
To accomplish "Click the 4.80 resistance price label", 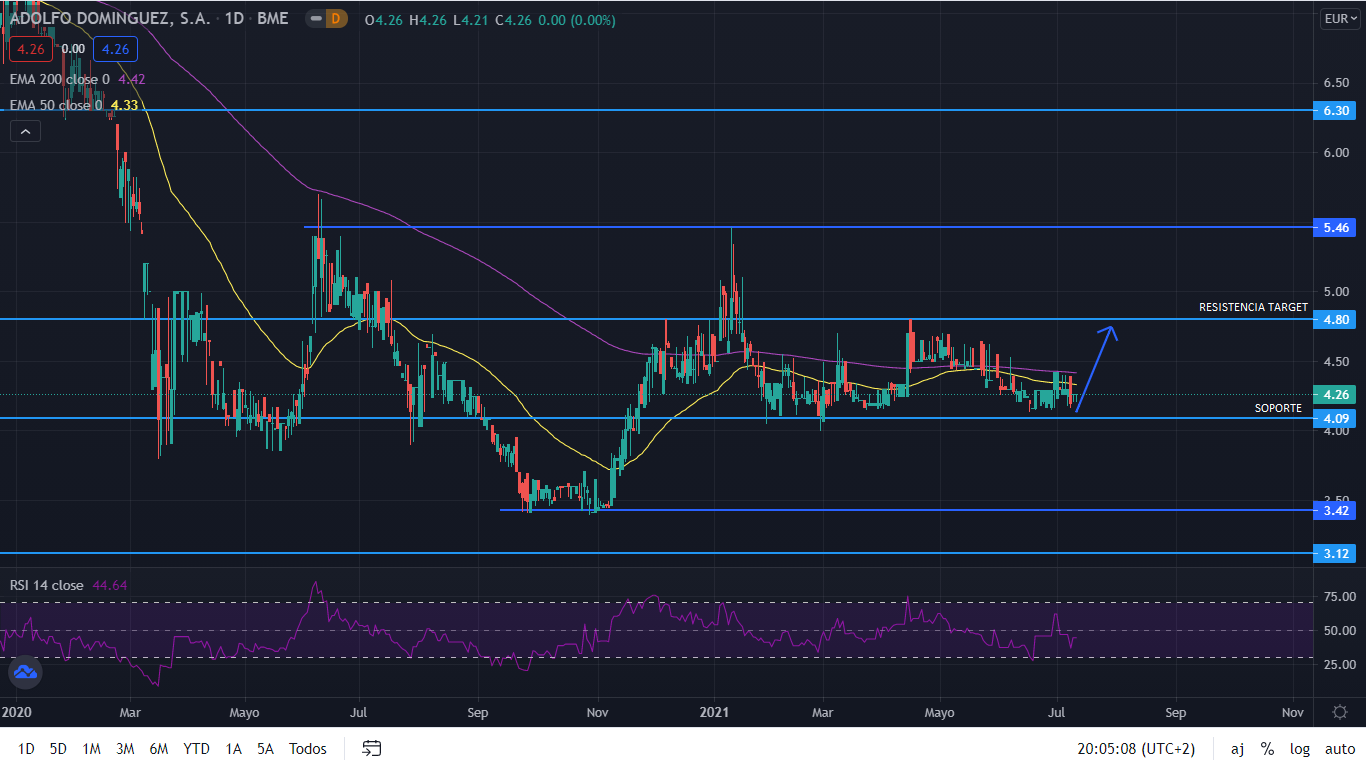I will pos(1336,320).
